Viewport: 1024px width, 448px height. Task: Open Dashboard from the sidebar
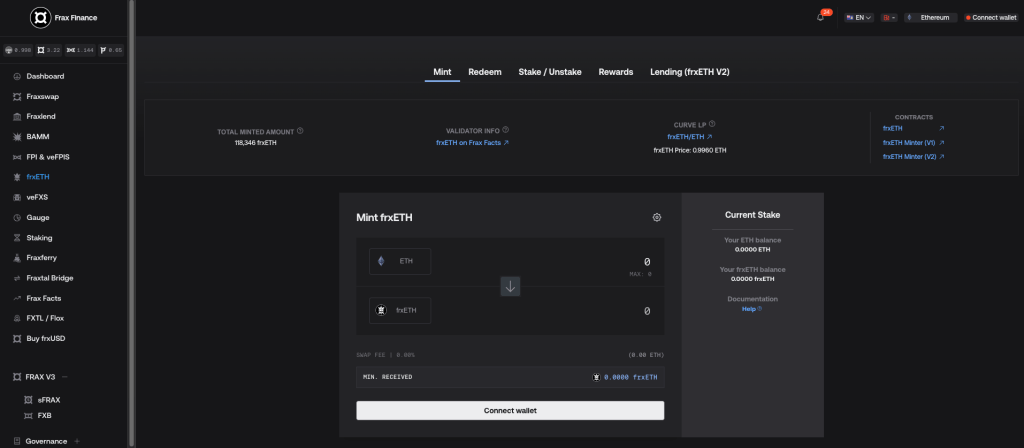[x=45, y=76]
